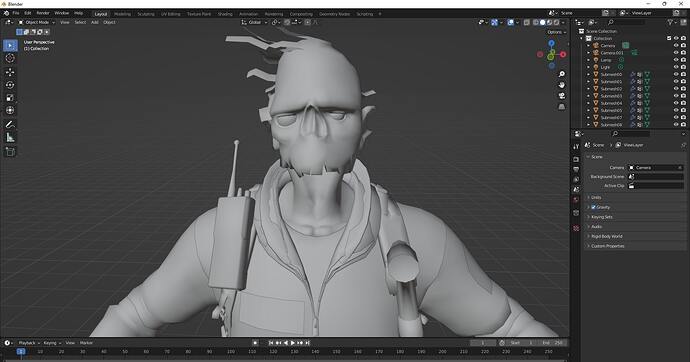Open the Render properties tab icon
690x362 pixels.
[576, 159]
